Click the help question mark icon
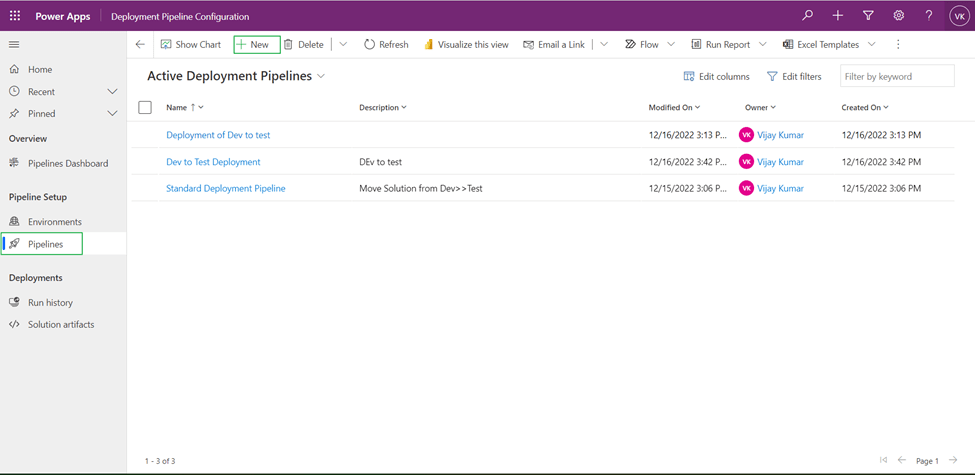 [928, 16]
